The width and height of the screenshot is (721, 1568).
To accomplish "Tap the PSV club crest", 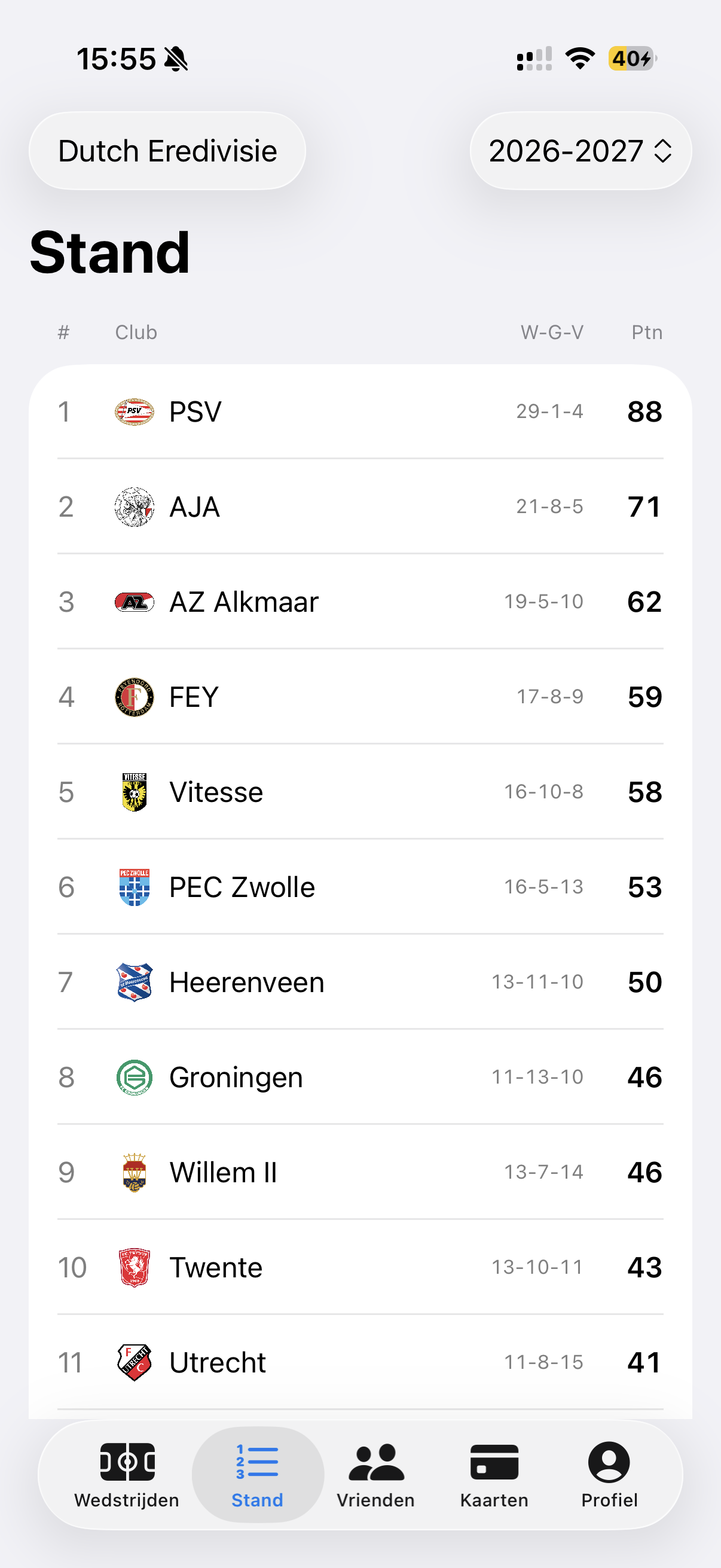I will click(135, 412).
